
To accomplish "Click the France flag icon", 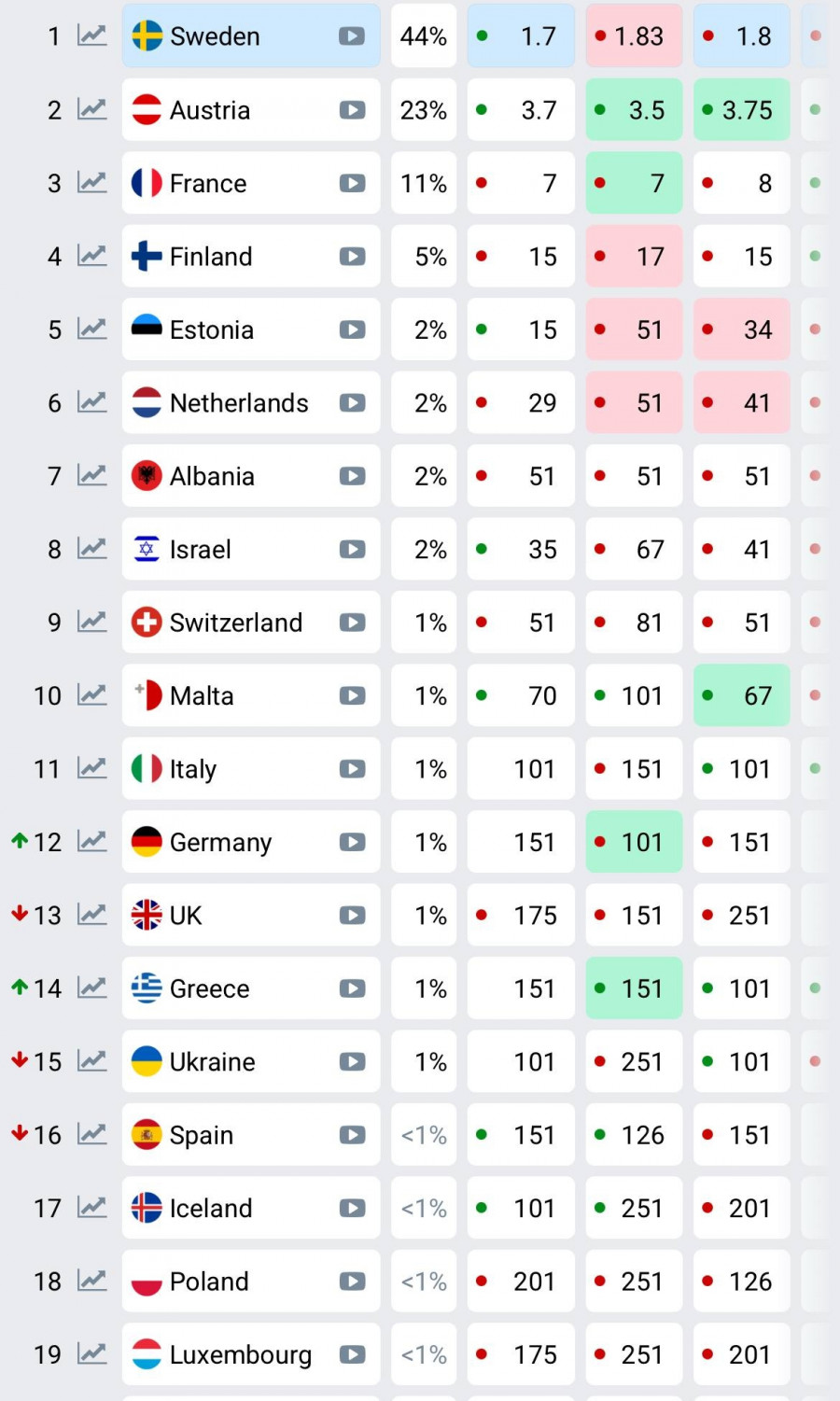I will 147,183.
